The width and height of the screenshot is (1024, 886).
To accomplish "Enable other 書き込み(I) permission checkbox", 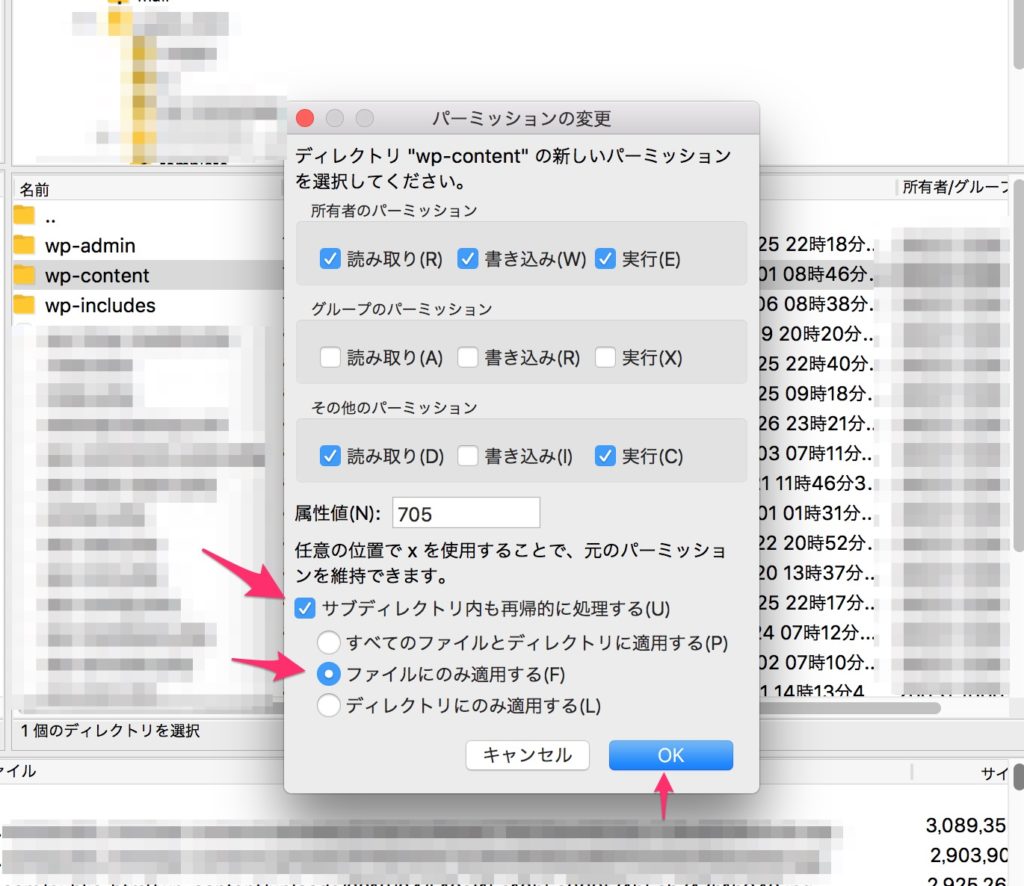I will tap(468, 456).
